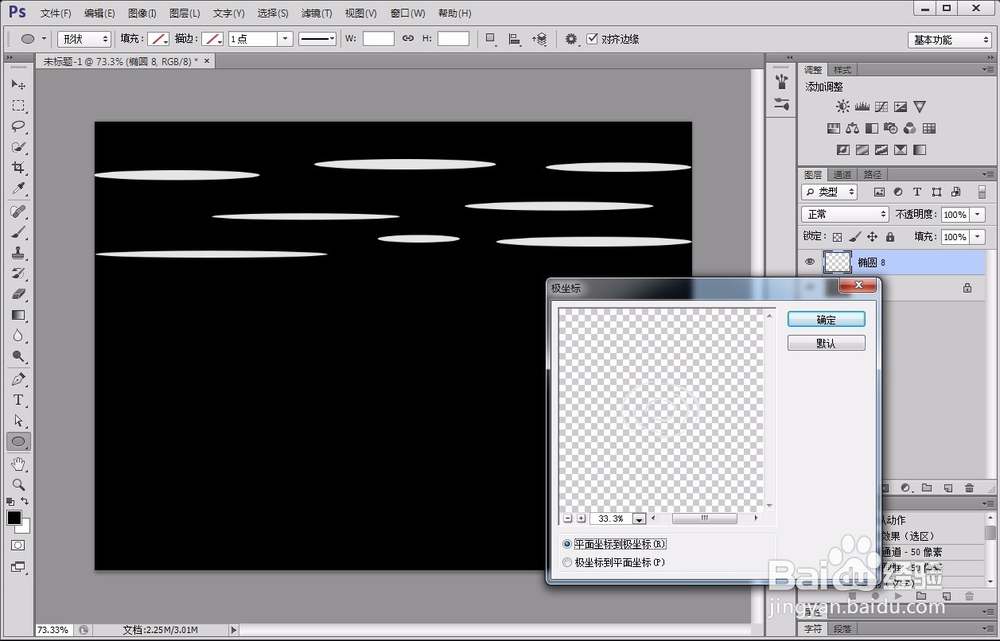Select the Lasso tool
This screenshot has height=641, width=1000.
[18, 126]
